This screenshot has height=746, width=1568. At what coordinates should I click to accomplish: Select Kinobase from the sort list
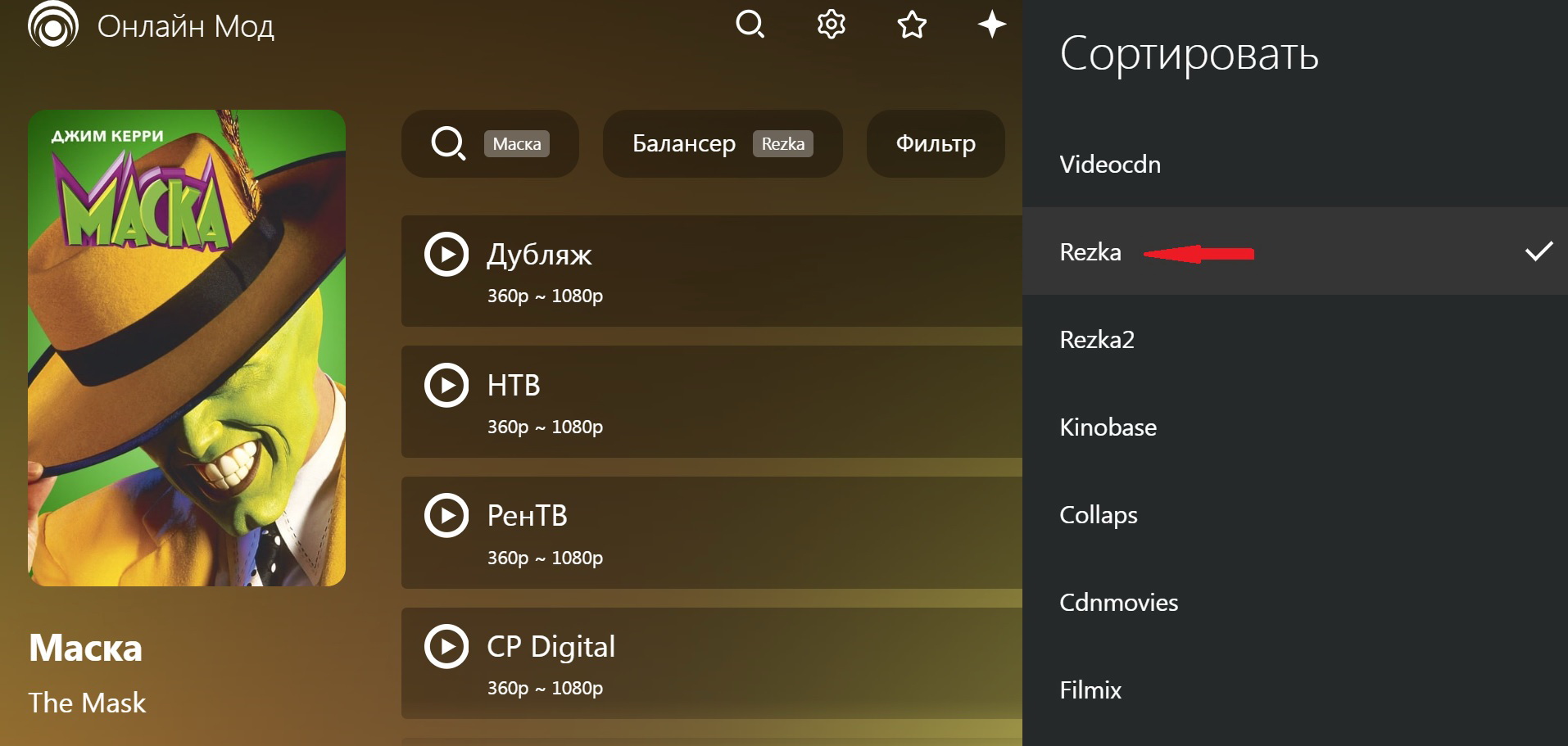[x=1108, y=427]
